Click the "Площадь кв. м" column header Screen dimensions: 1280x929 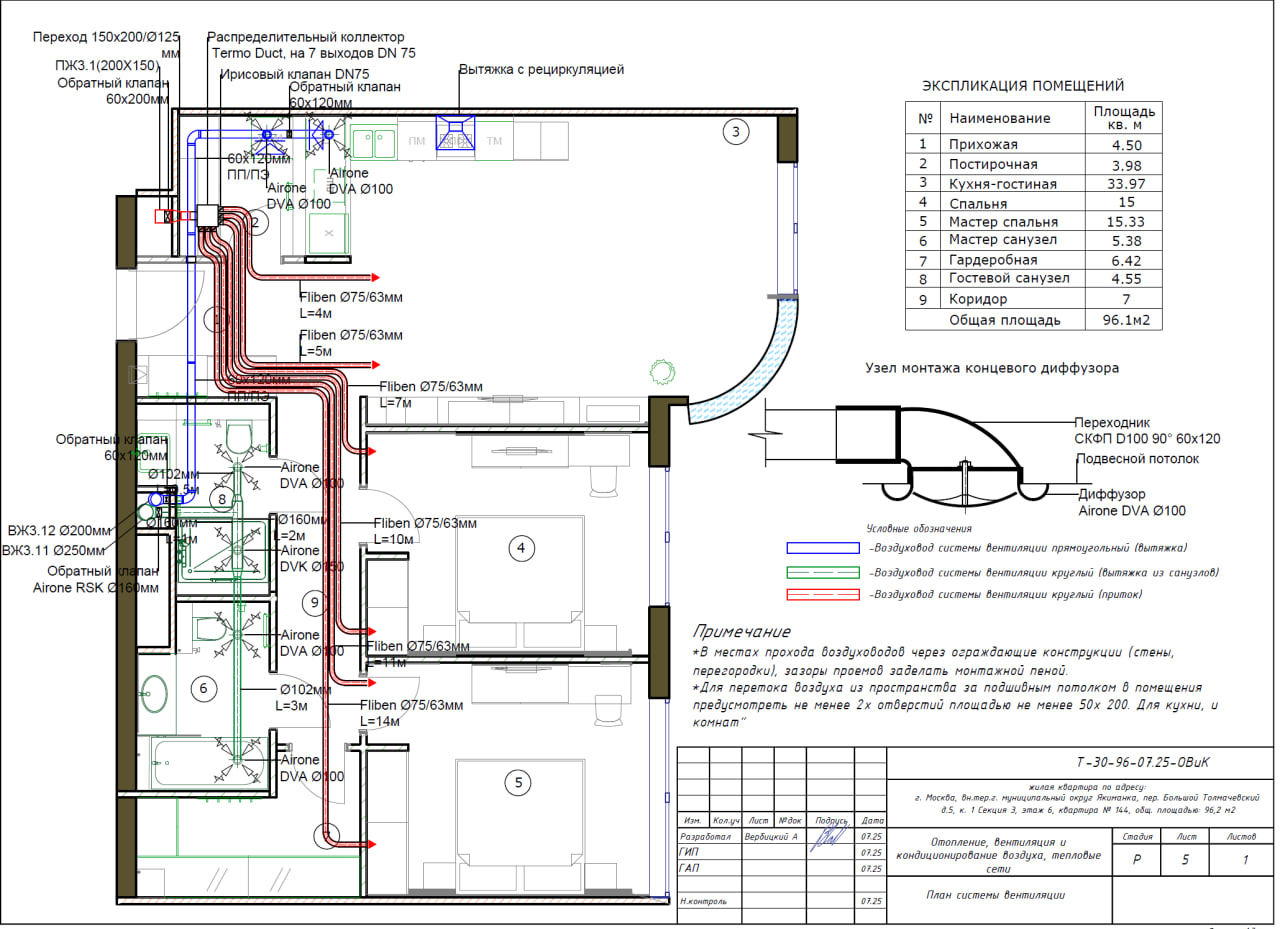point(1125,118)
